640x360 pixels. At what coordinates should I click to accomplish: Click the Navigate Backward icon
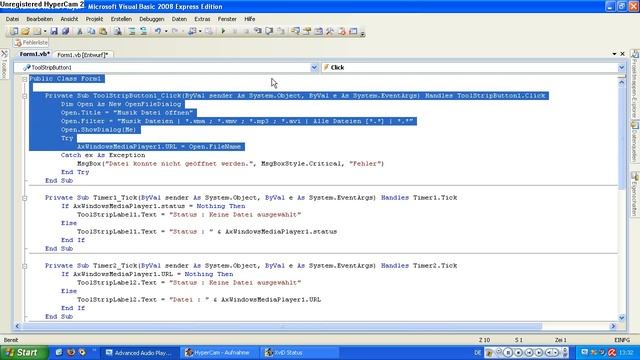(x=192, y=31)
